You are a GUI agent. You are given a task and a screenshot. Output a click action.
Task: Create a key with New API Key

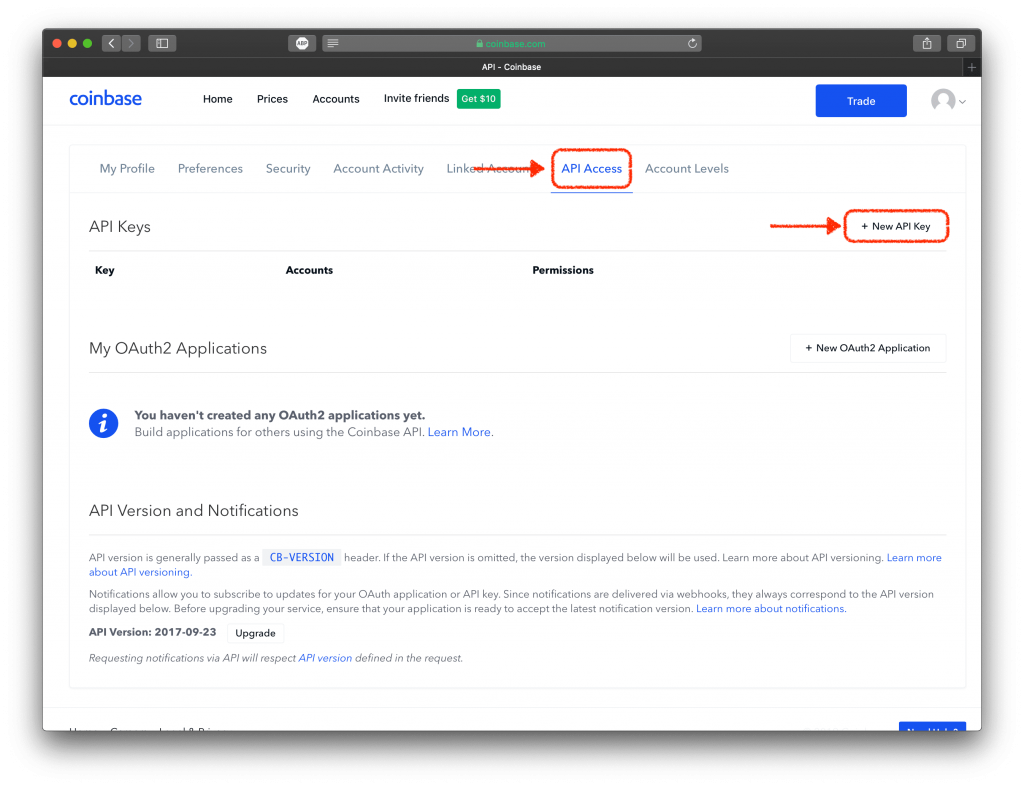click(895, 226)
